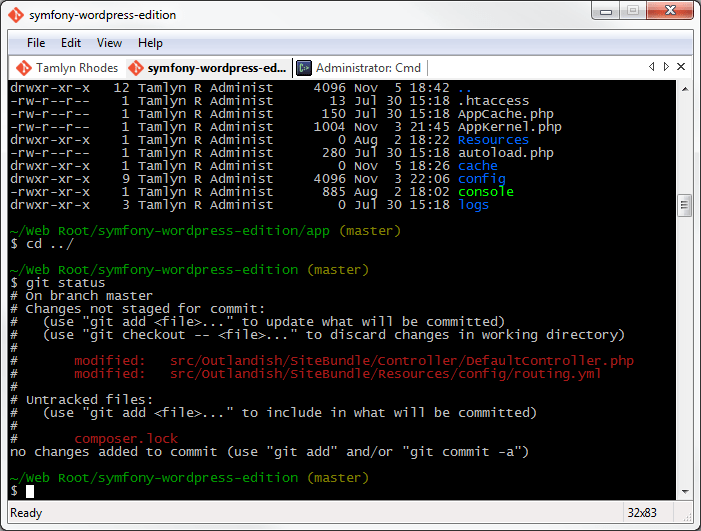Click the git icon on Tamlyn Rhodes tab
The width and height of the screenshot is (701, 531).
[x=24, y=68]
